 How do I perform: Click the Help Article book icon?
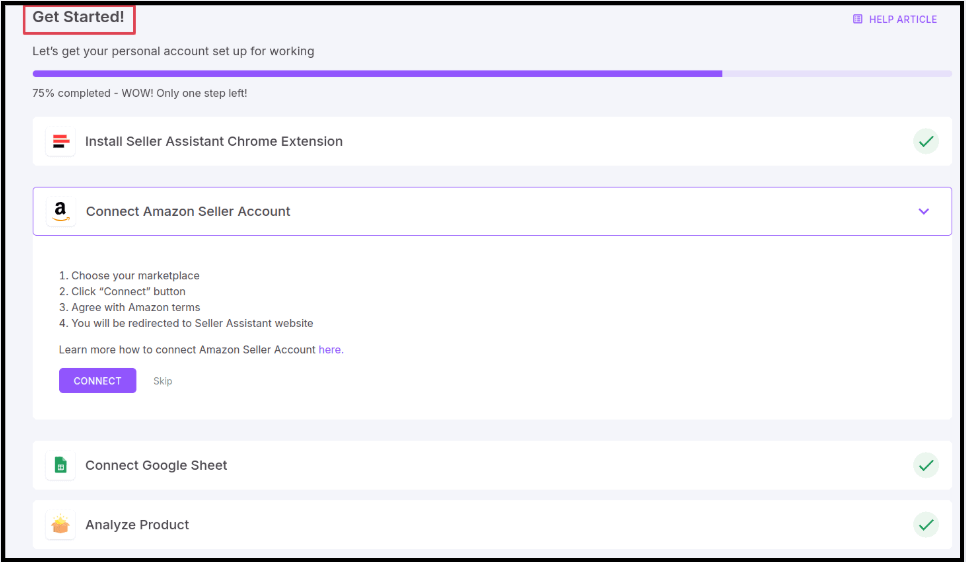pos(857,19)
